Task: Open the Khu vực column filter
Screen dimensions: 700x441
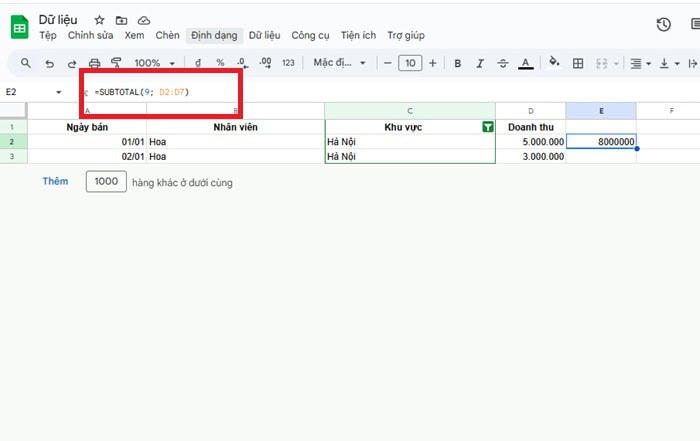Action: pos(487,127)
